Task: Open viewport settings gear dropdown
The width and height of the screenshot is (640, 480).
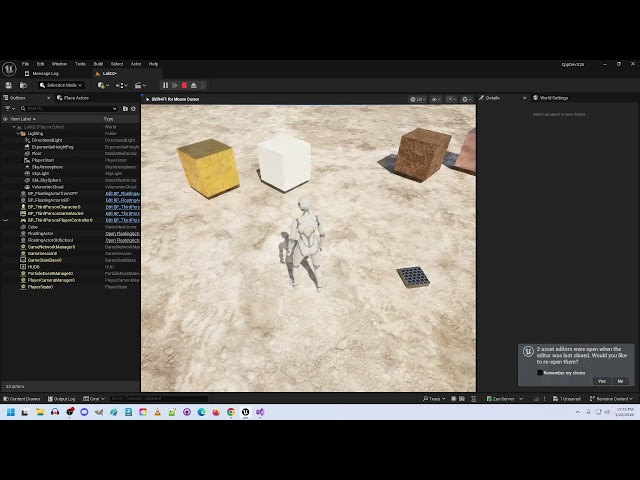Action: [x=467, y=99]
